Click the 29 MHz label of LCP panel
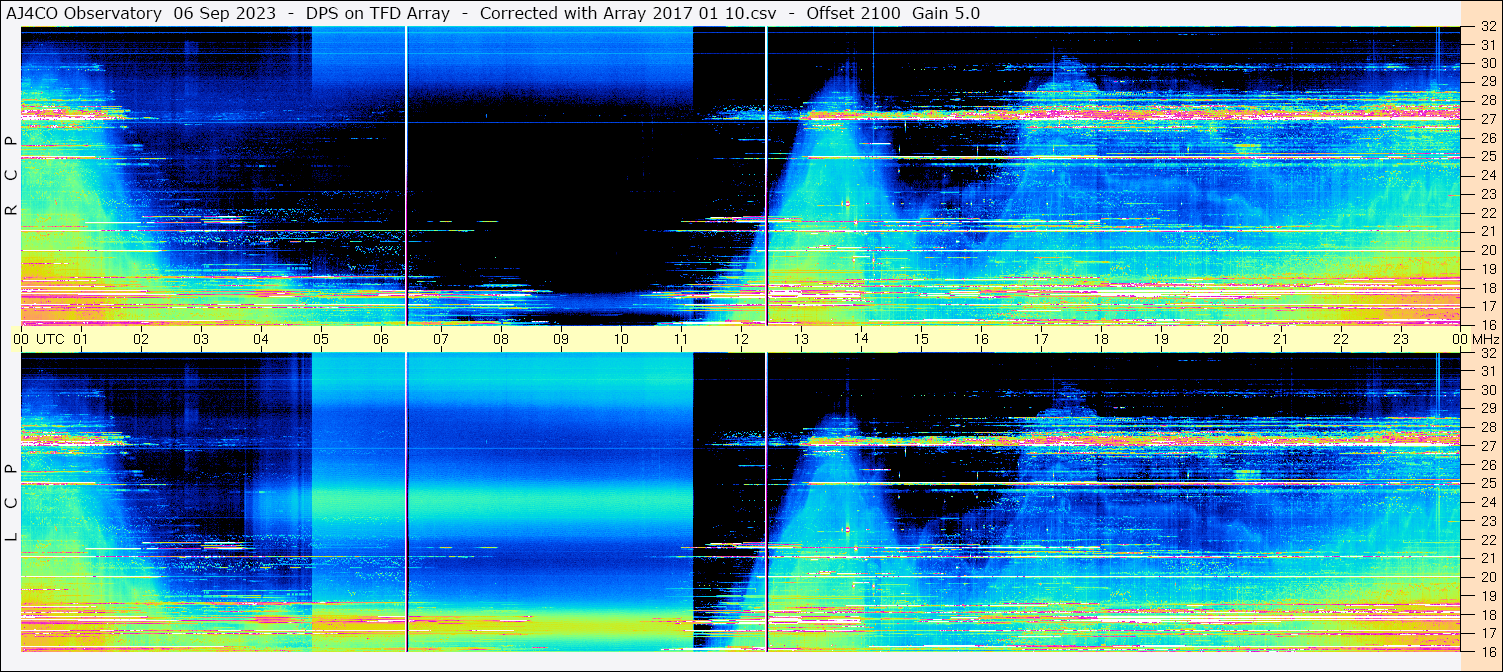This screenshot has height=672, width=1503. point(1487,409)
